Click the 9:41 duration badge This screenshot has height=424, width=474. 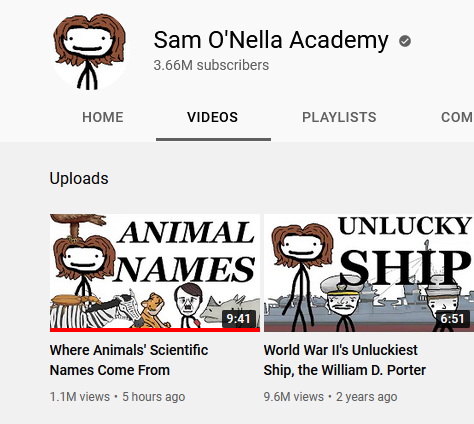[238, 319]
